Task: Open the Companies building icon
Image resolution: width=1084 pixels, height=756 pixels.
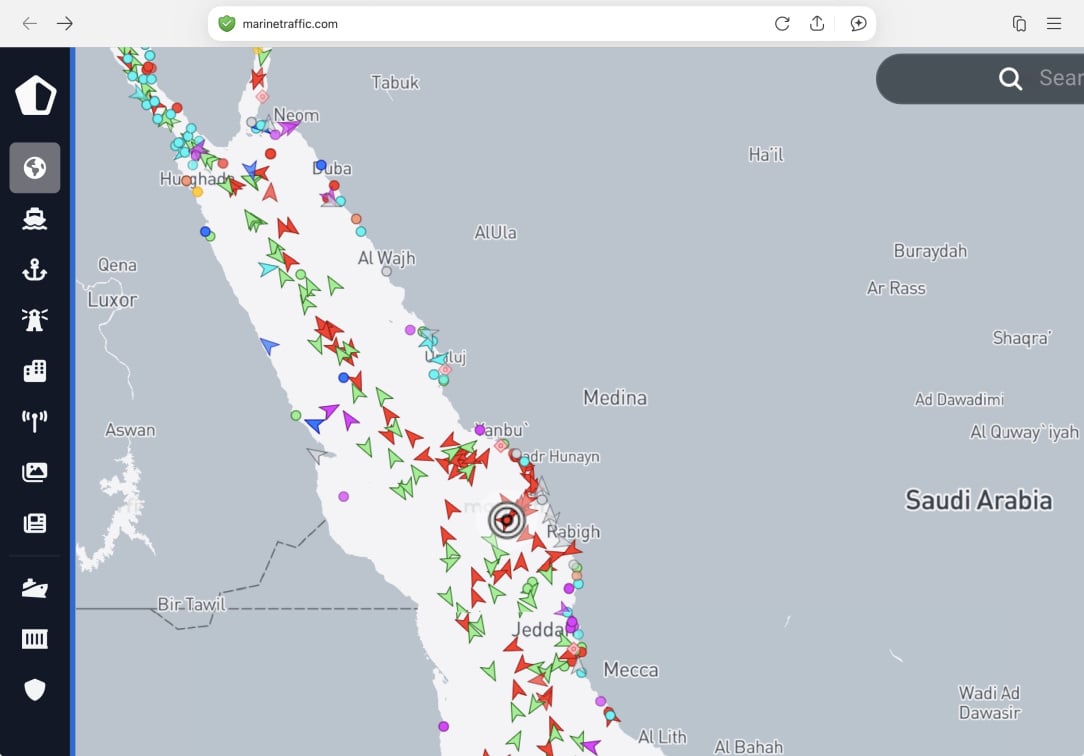Action: (35, 371)
